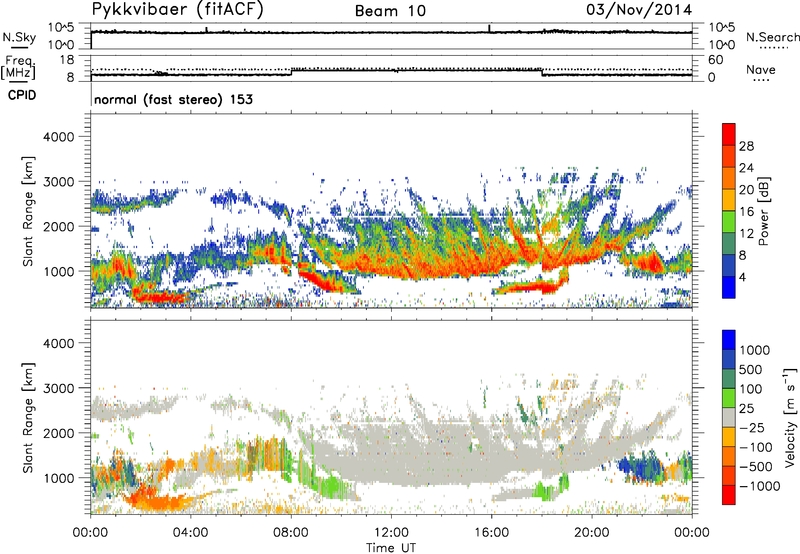Click the 03/Nov/2014 date text
This screenshot has height=554, width=800.
coord(639,10)
